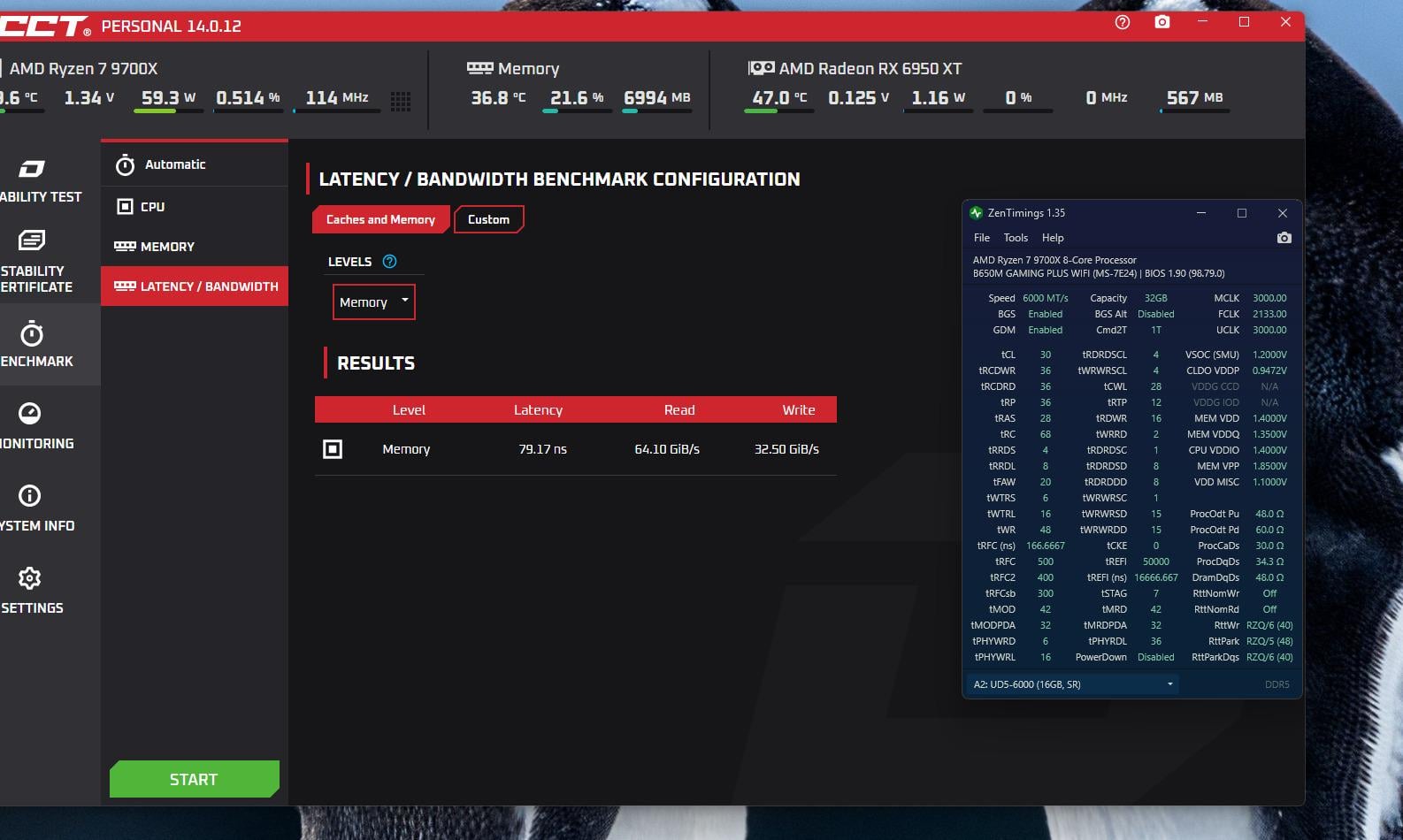
Task: Click the AMD Radeon RX 6950 XT heading
Action: tap(870, 68)
